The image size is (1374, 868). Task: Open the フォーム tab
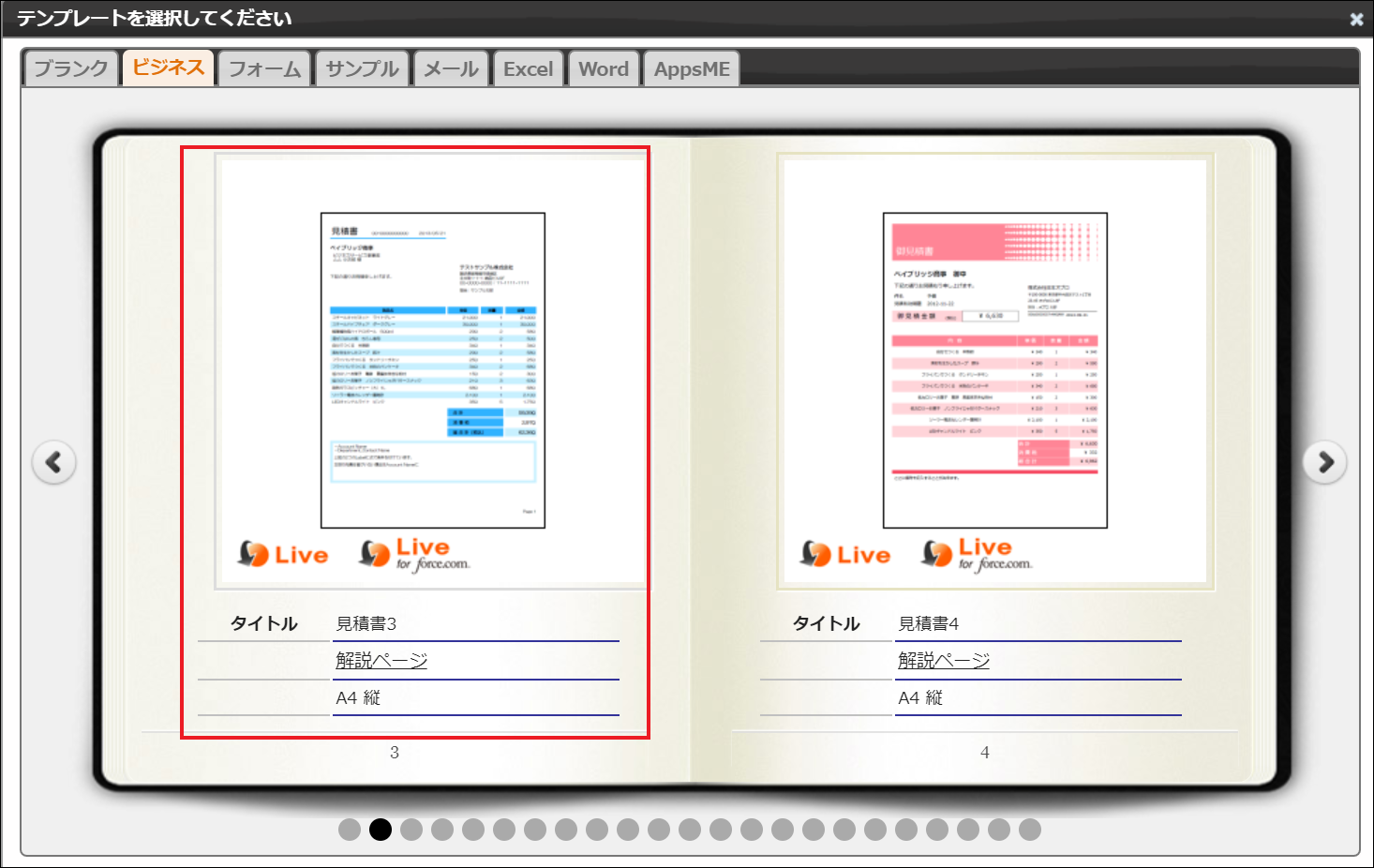pyautogui.click(x=264, y=69)
